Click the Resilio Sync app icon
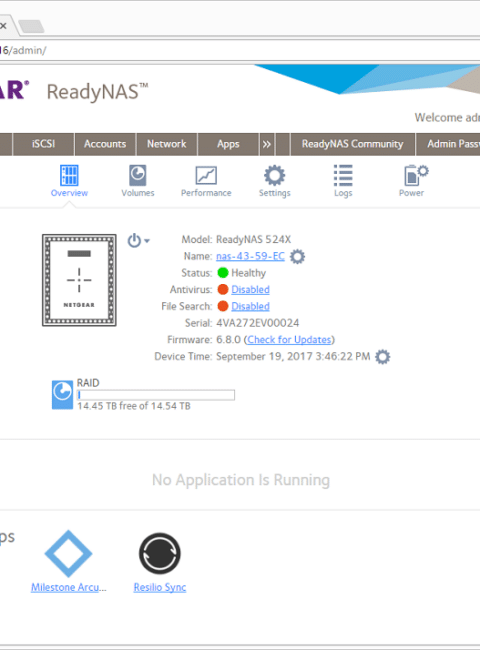The height and width of the screenshot is (650, 480). [160, 553]
